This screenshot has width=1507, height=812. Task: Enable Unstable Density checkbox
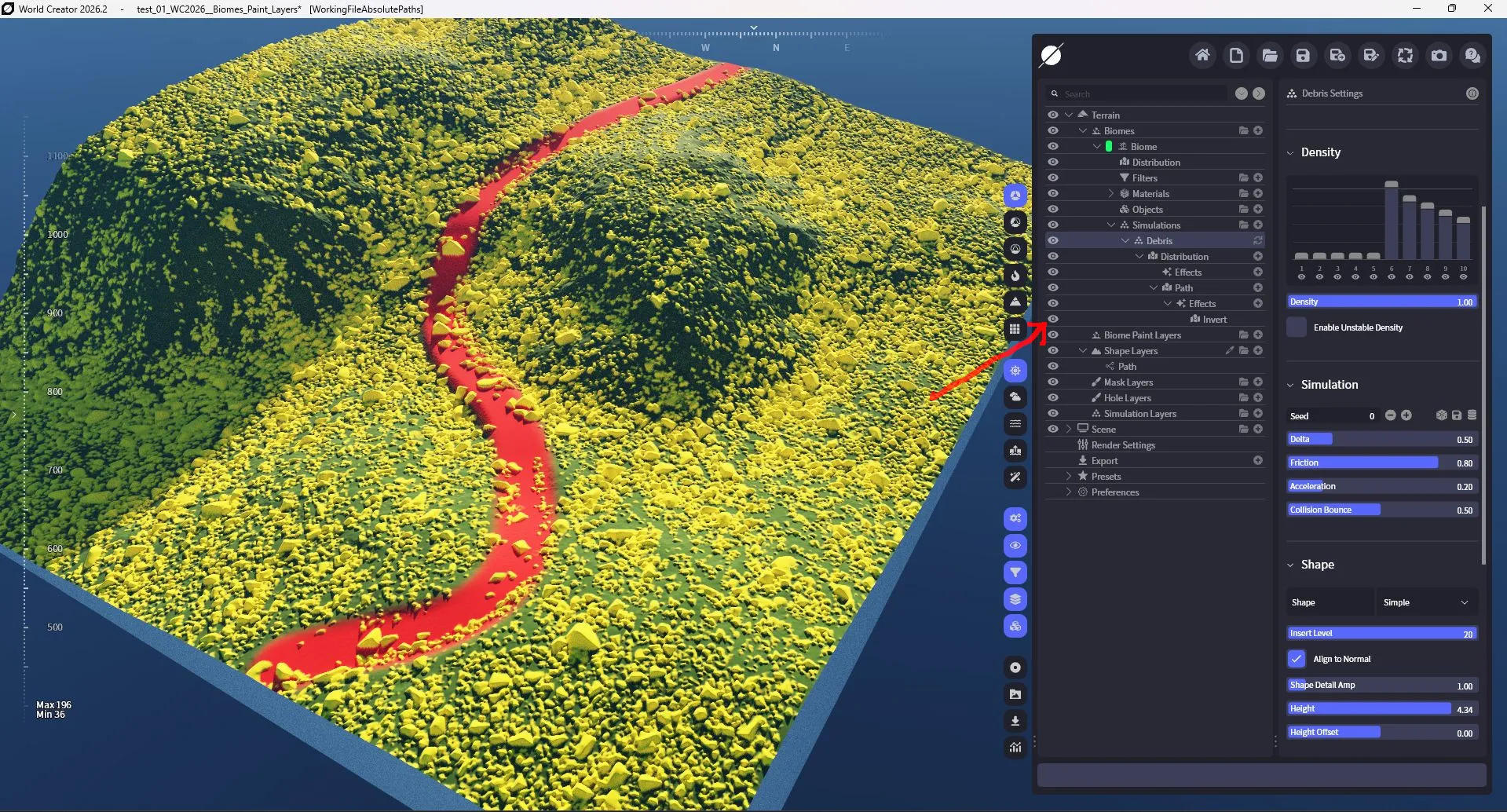click(x=1297, y=327)
